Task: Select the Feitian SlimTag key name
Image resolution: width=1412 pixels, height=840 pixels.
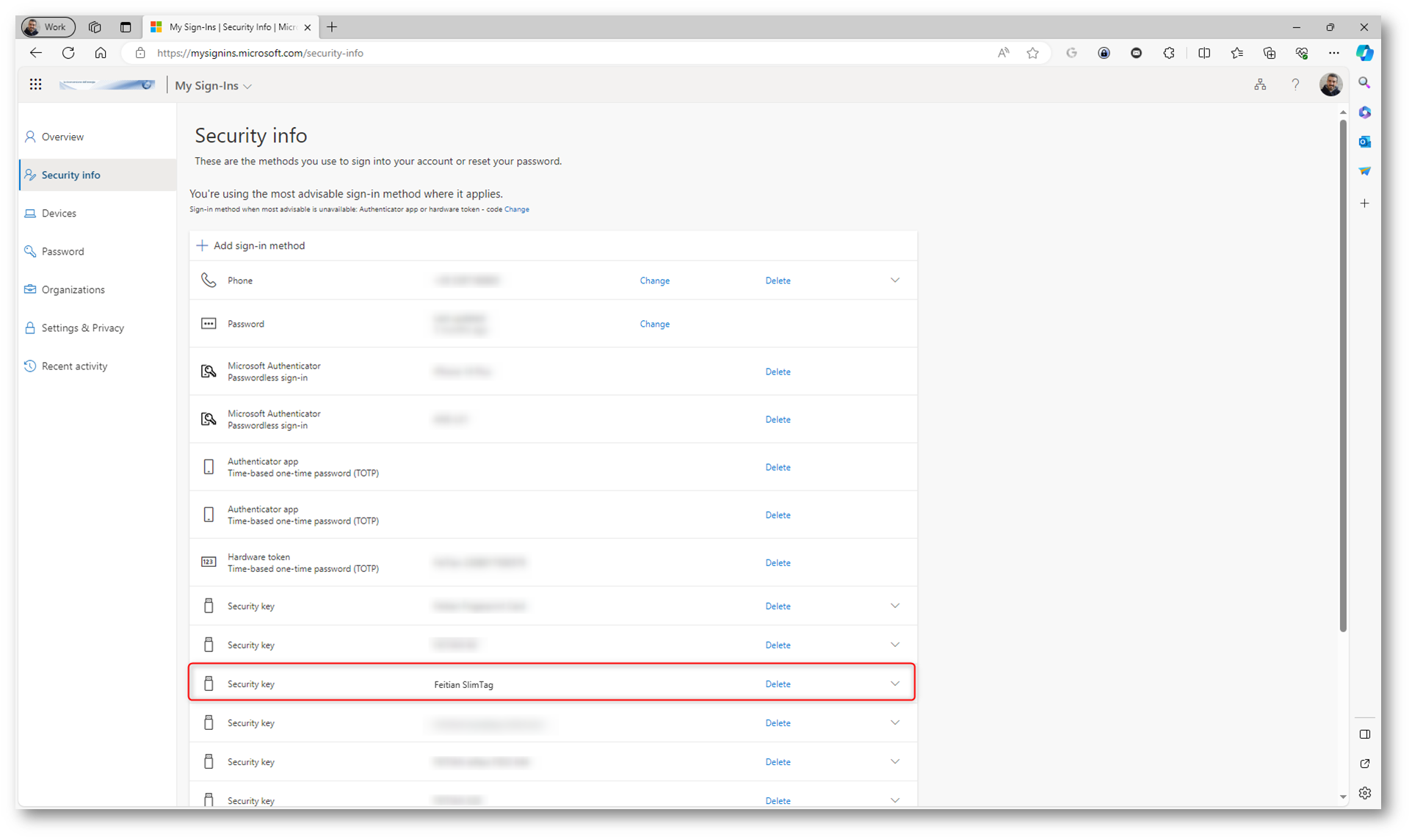Action: pyautogui.click(x=463, y=684)
